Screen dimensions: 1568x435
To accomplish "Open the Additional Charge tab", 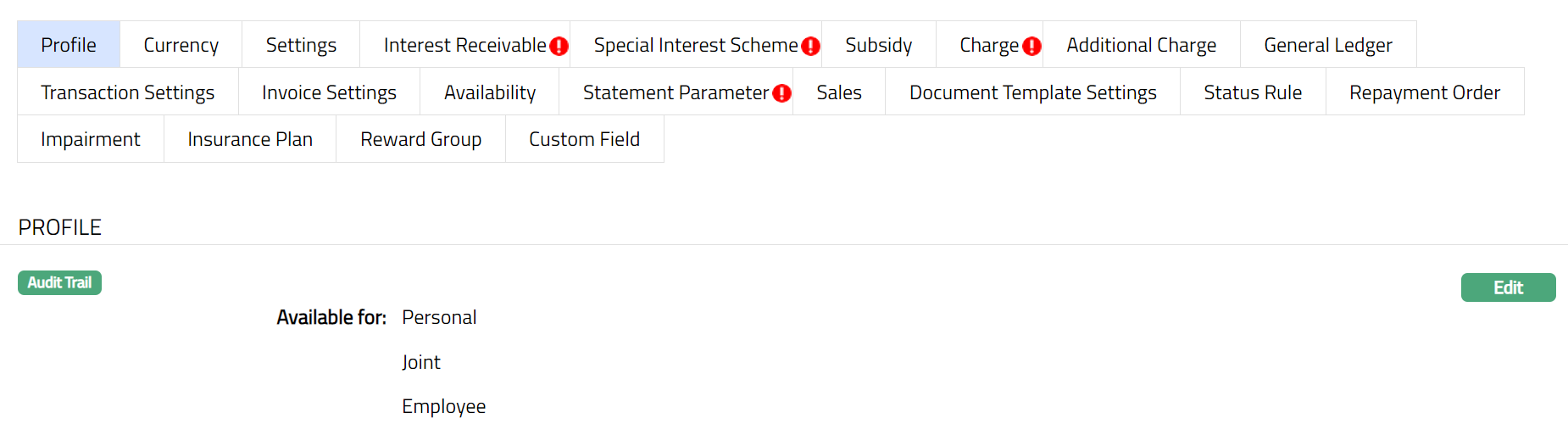I will pyautogui.click(x=1141, y=45).
